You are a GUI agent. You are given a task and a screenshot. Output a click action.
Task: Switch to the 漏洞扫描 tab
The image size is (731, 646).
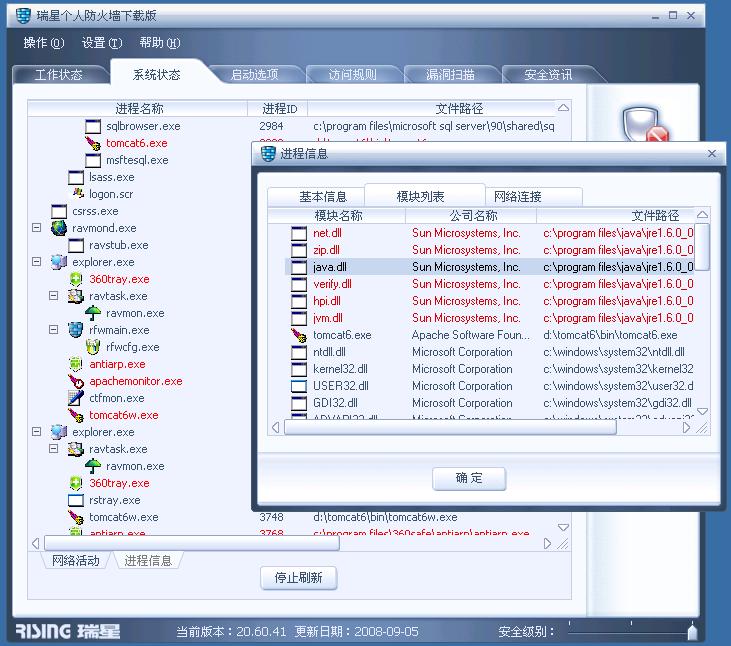[x=450, y=75]
